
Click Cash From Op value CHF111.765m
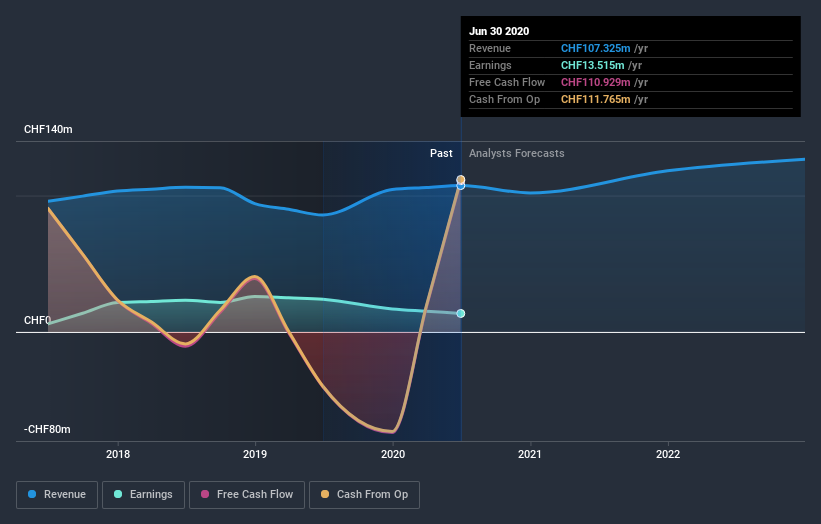[x=595, y=99]
